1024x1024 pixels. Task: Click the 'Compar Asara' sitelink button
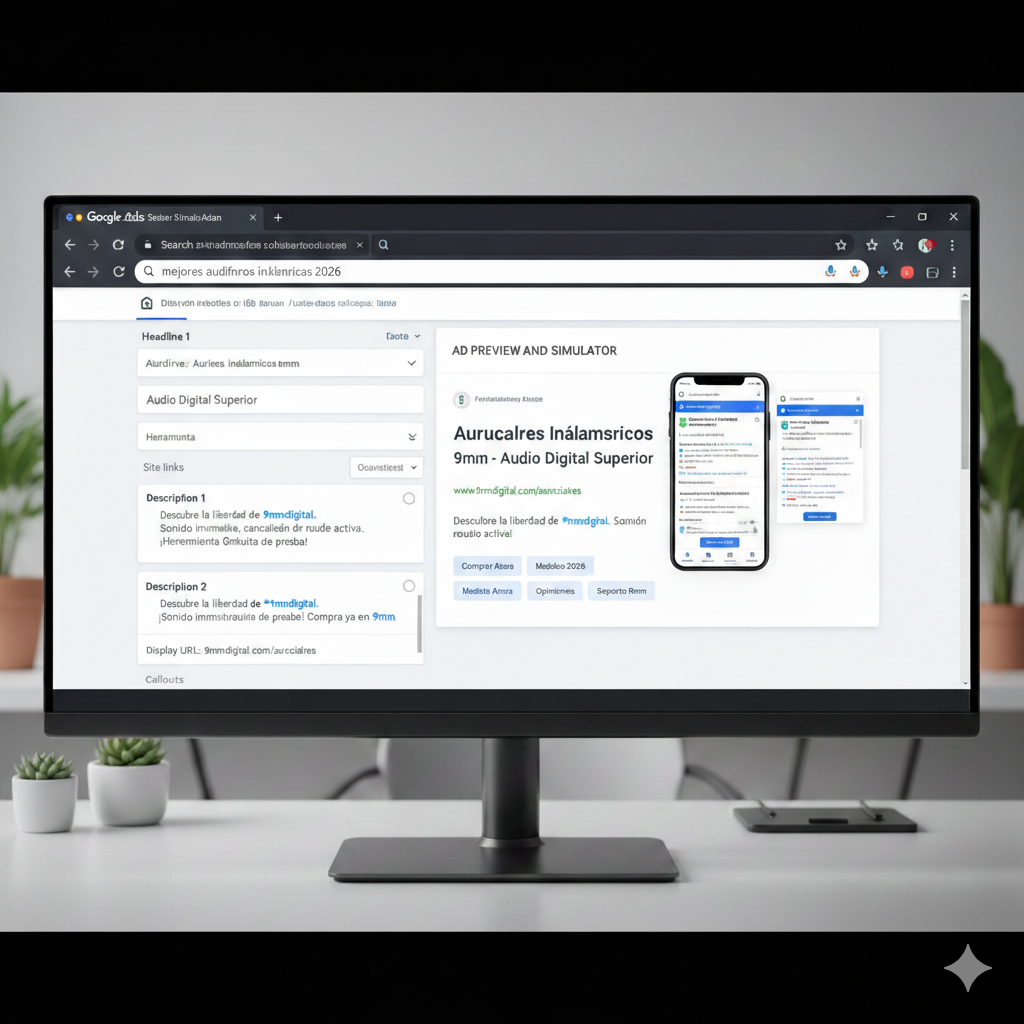[487, 566]
